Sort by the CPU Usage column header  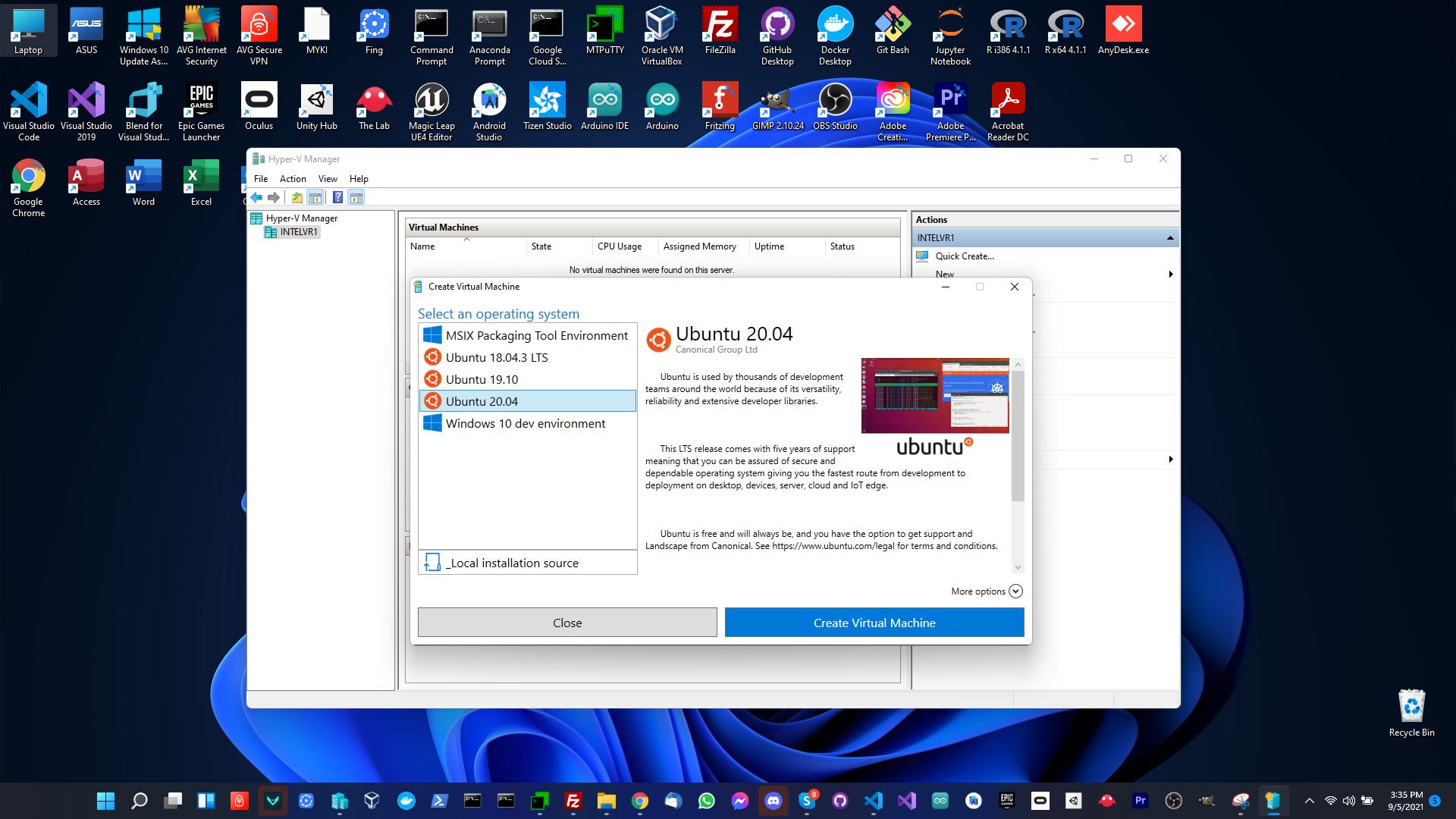point(625,246)
